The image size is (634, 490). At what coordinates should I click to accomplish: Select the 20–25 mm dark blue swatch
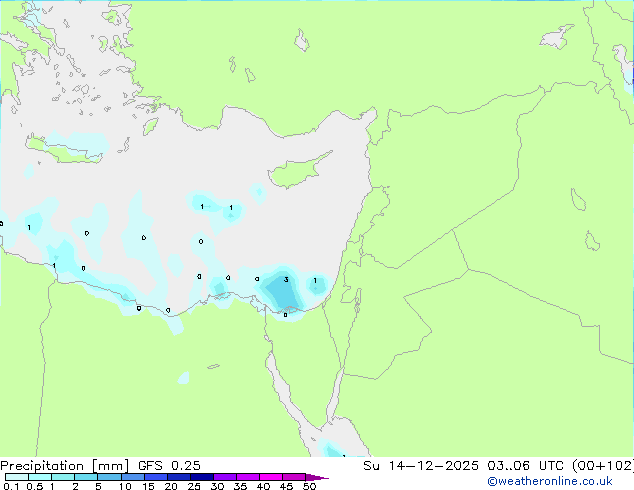(x=178, y=477)
